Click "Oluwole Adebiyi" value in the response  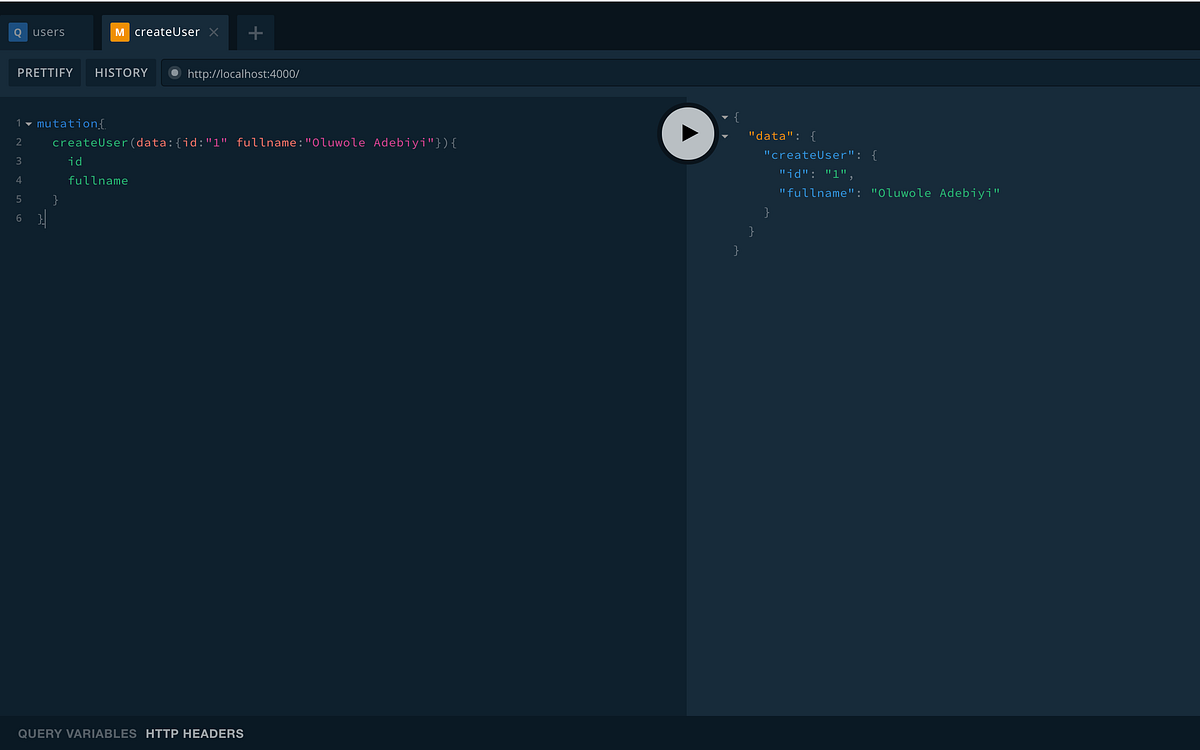click(x=936, y=193)
